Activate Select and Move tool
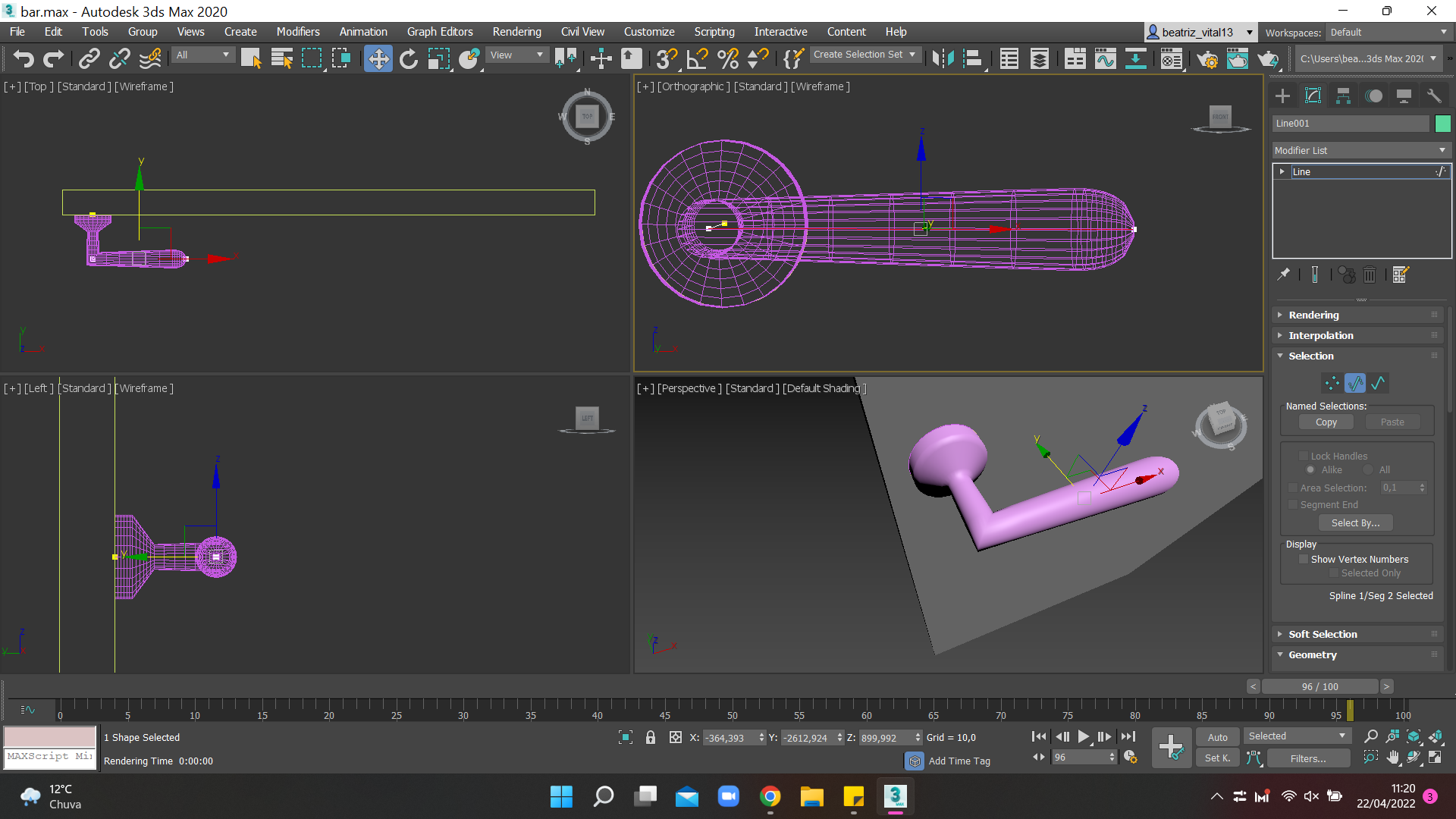1456x819 pixels. click(378, 58)
